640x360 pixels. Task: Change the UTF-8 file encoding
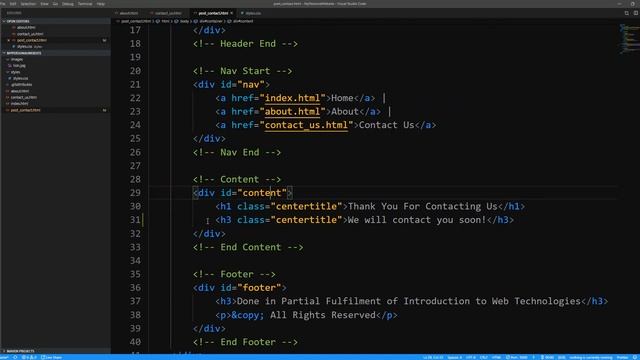coord(471,357)
